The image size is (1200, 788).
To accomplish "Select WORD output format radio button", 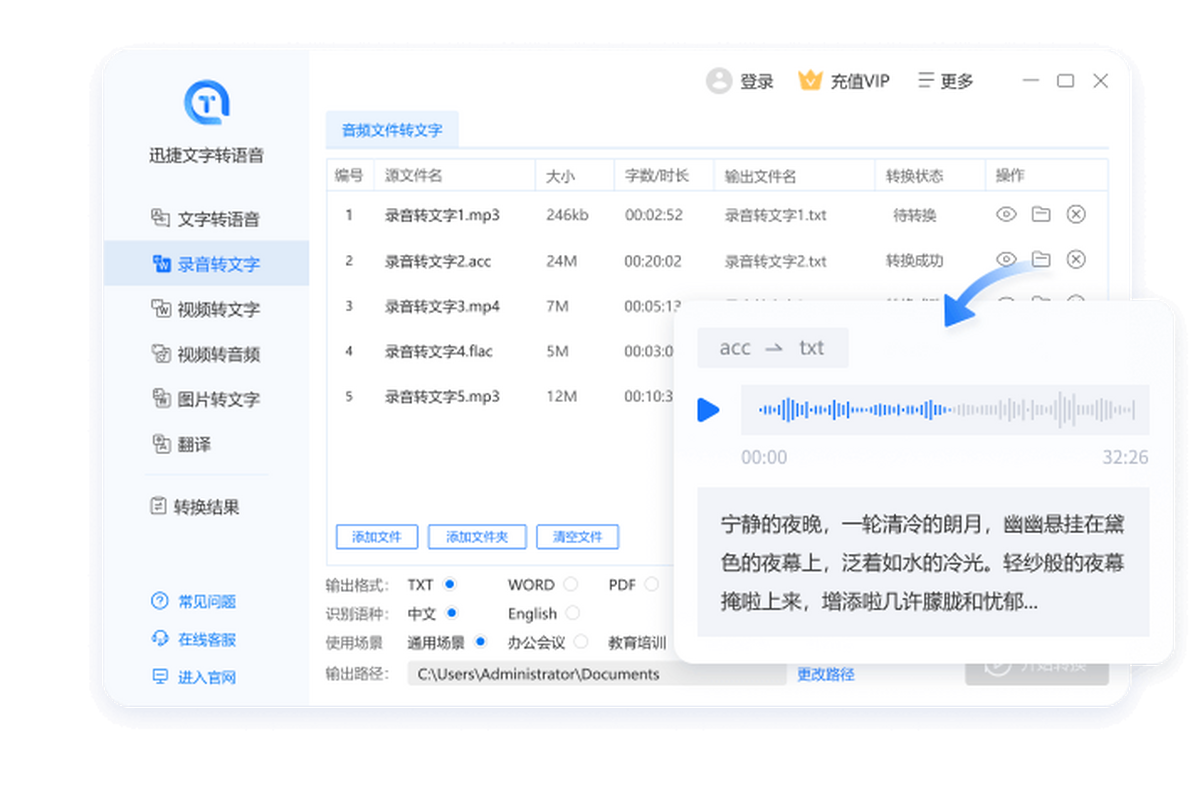I will (x=570, y=584).
